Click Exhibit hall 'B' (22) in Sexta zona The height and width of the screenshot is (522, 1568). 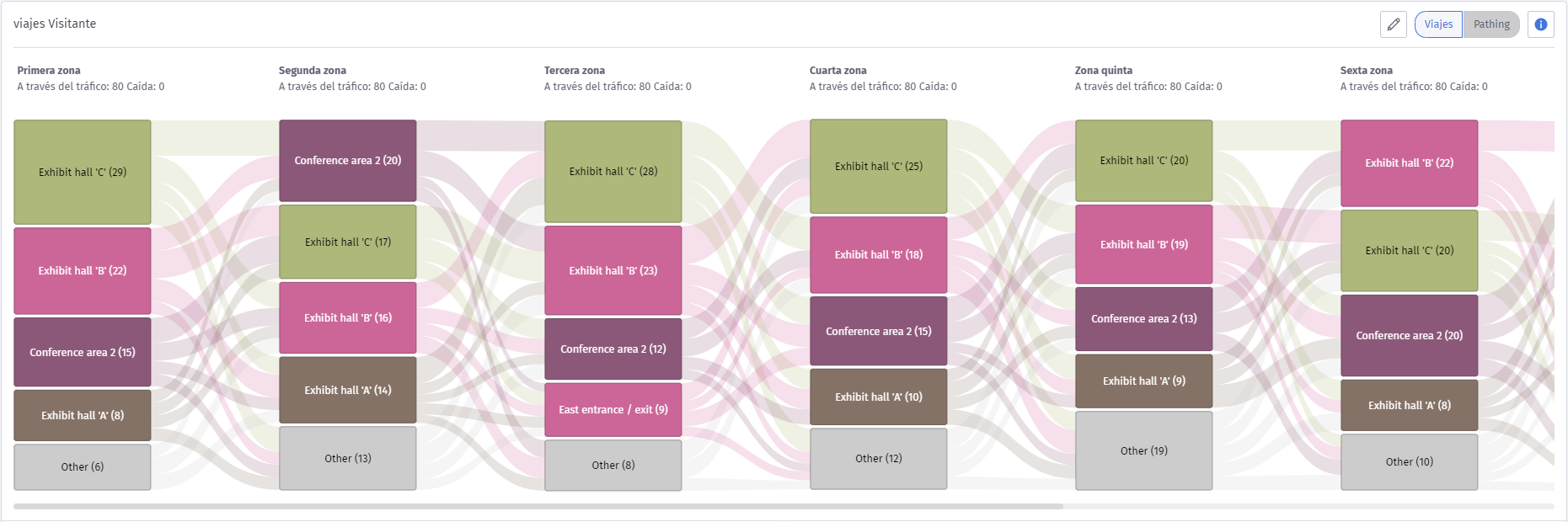tap(1410, 163)
